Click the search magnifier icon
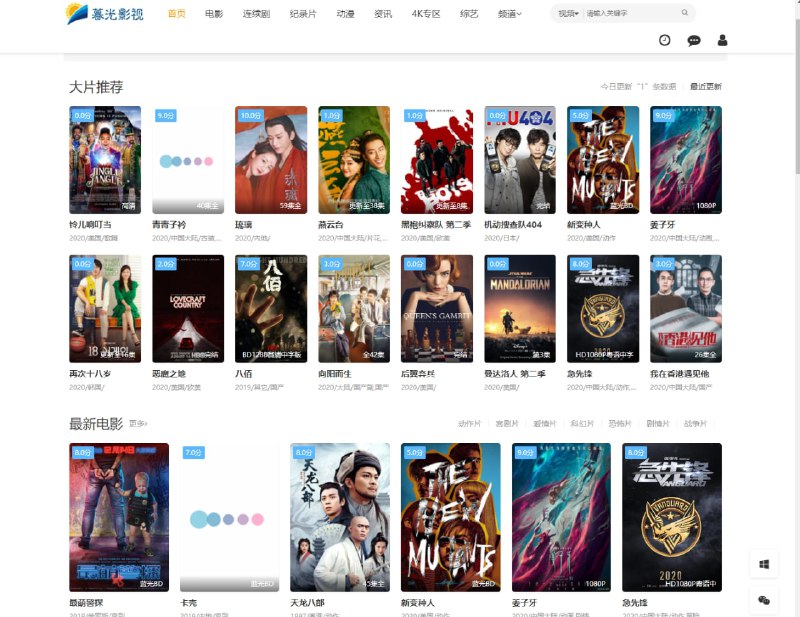 pyautogui.click(x=685, y=13)
